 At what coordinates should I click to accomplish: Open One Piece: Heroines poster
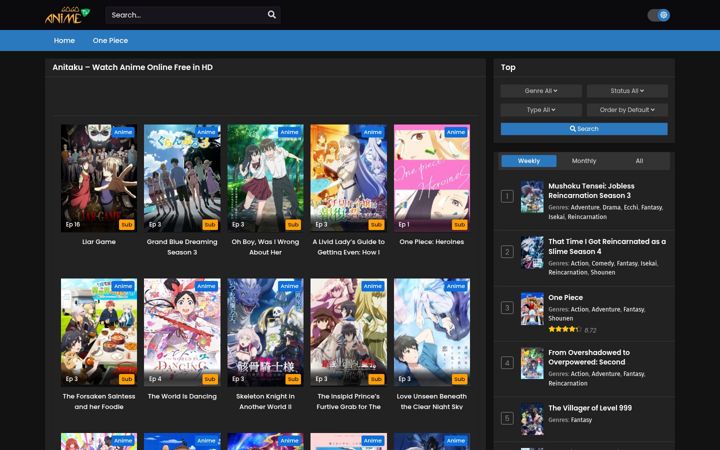[x=432, y=178]
